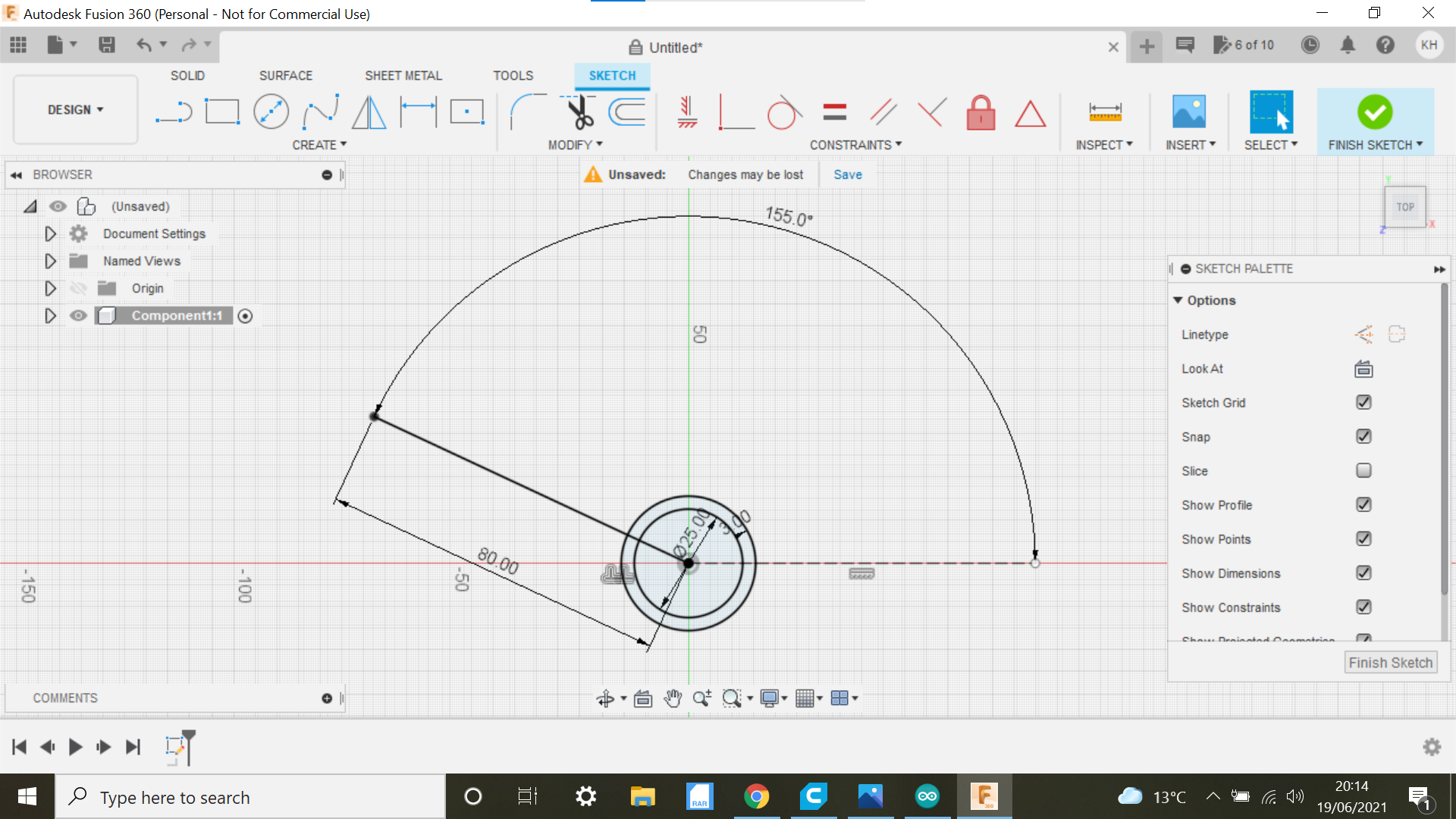The height and width of the screenshot is (819, 1456).
Task: Select the Trim tool under Modify
Action: (x=576, y=111)
